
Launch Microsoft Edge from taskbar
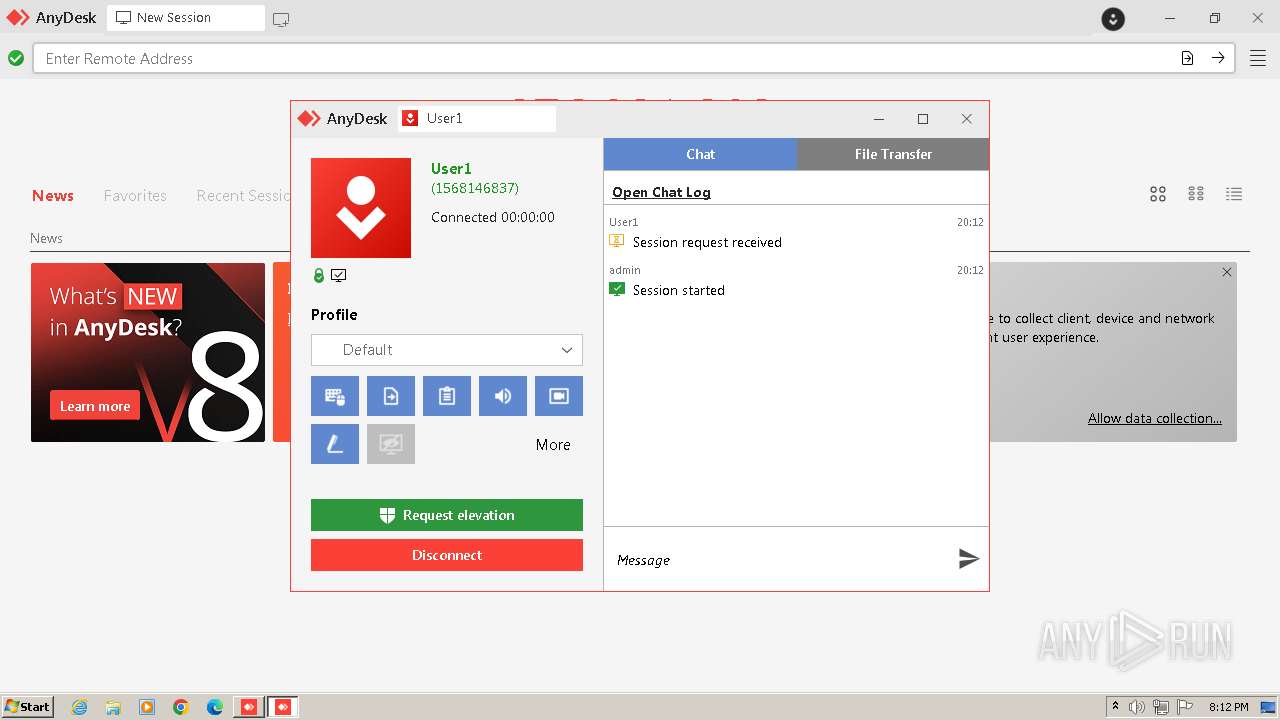(215, 707)
